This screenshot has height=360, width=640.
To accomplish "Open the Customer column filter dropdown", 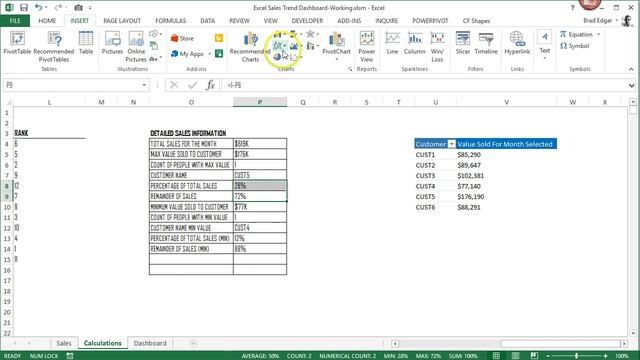I will [x=451, y=144].
